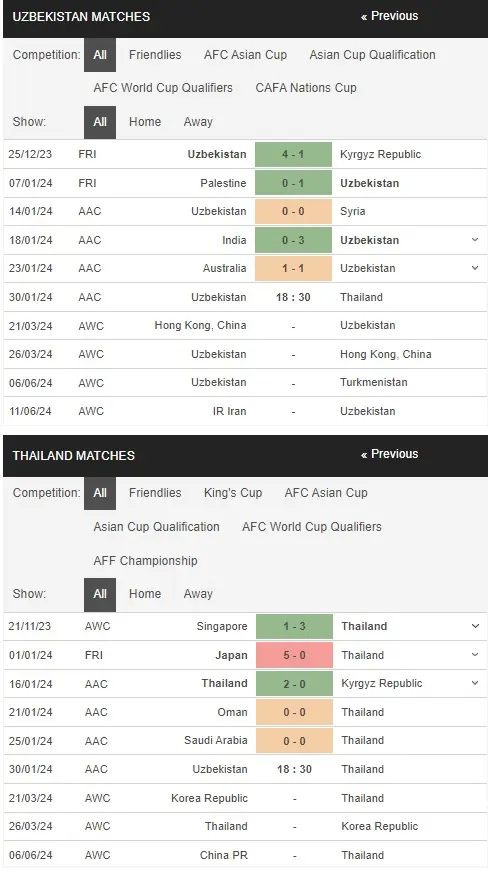The height and width of the screenshot is (875, 488).
Task: Open the Korea Republic team link on 21/03/24
Action: [209, 799]
